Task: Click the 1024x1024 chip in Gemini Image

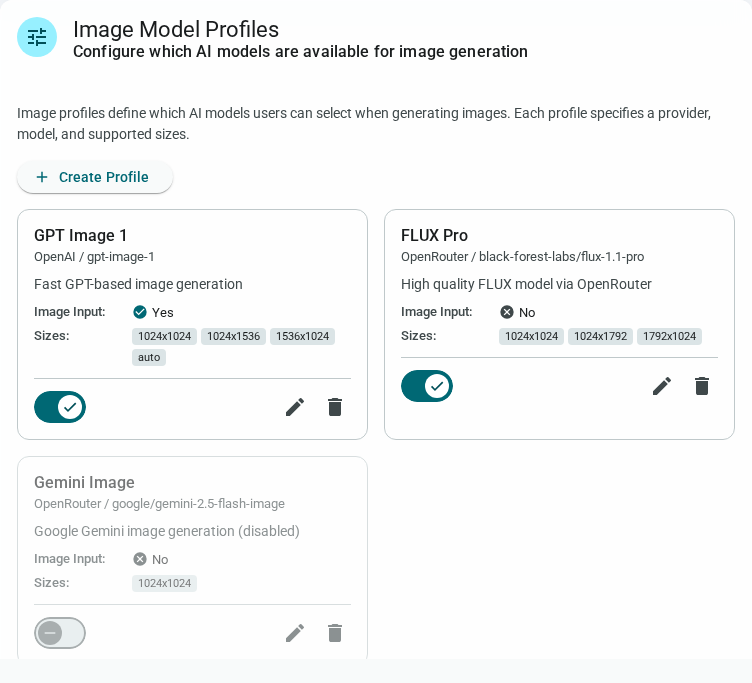Action: (x=164, y=583)
